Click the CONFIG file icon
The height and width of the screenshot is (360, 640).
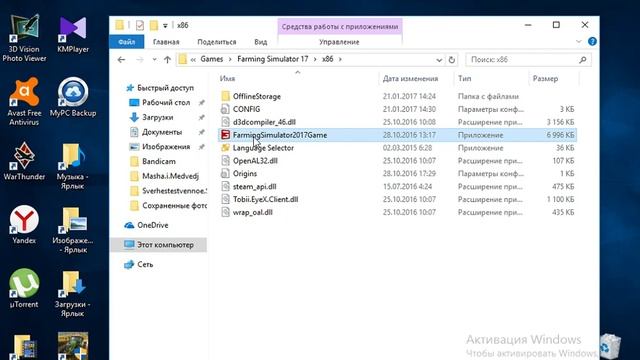pyautogui.click(x=225, y=109)
